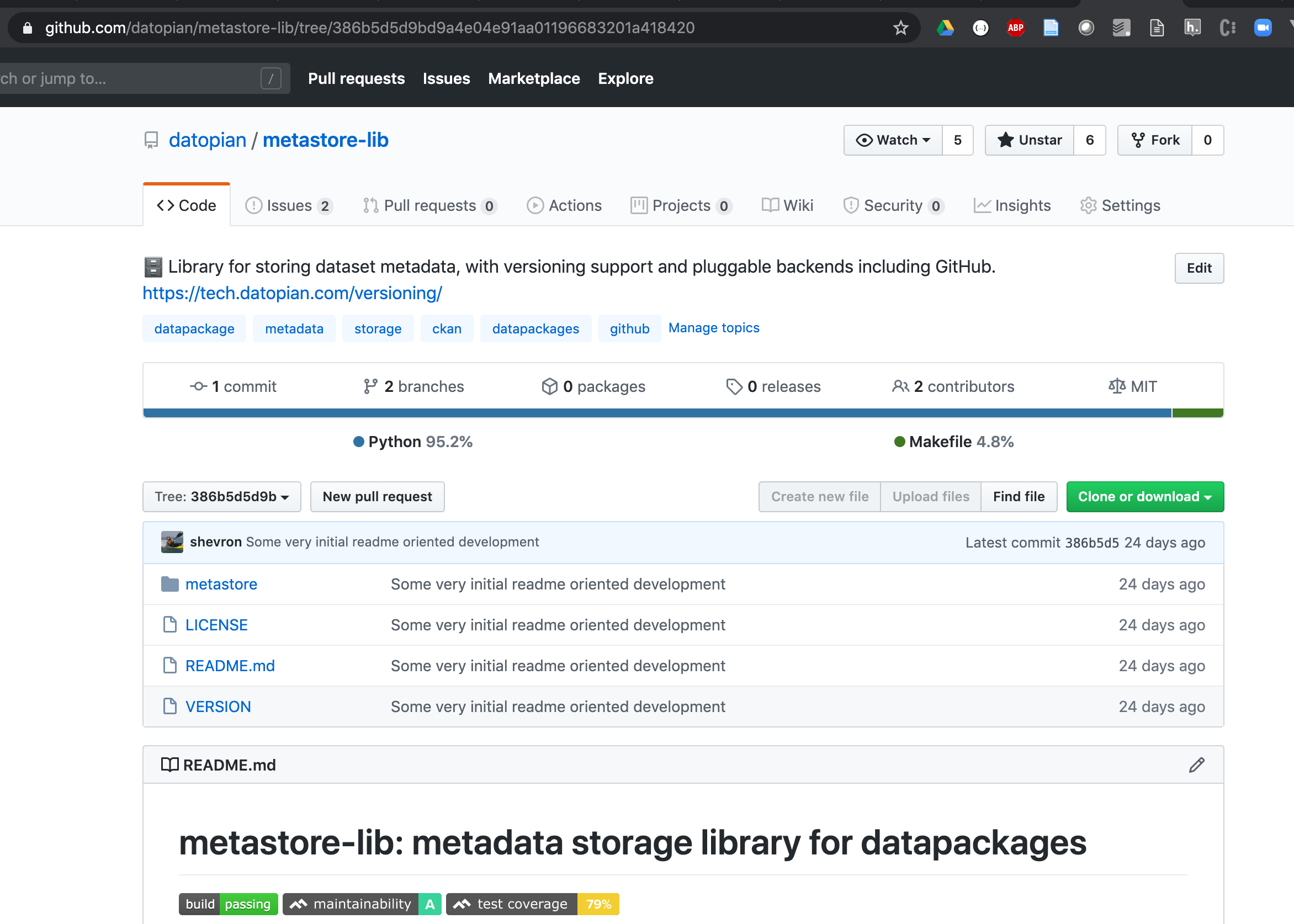Unstar the metastore-lib repository

(x=1030, y=140)
